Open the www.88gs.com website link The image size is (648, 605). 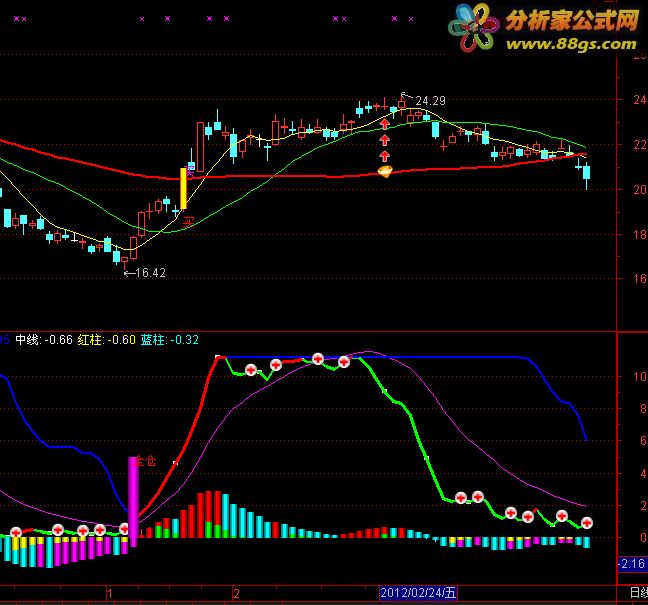(x=571, y=44)
